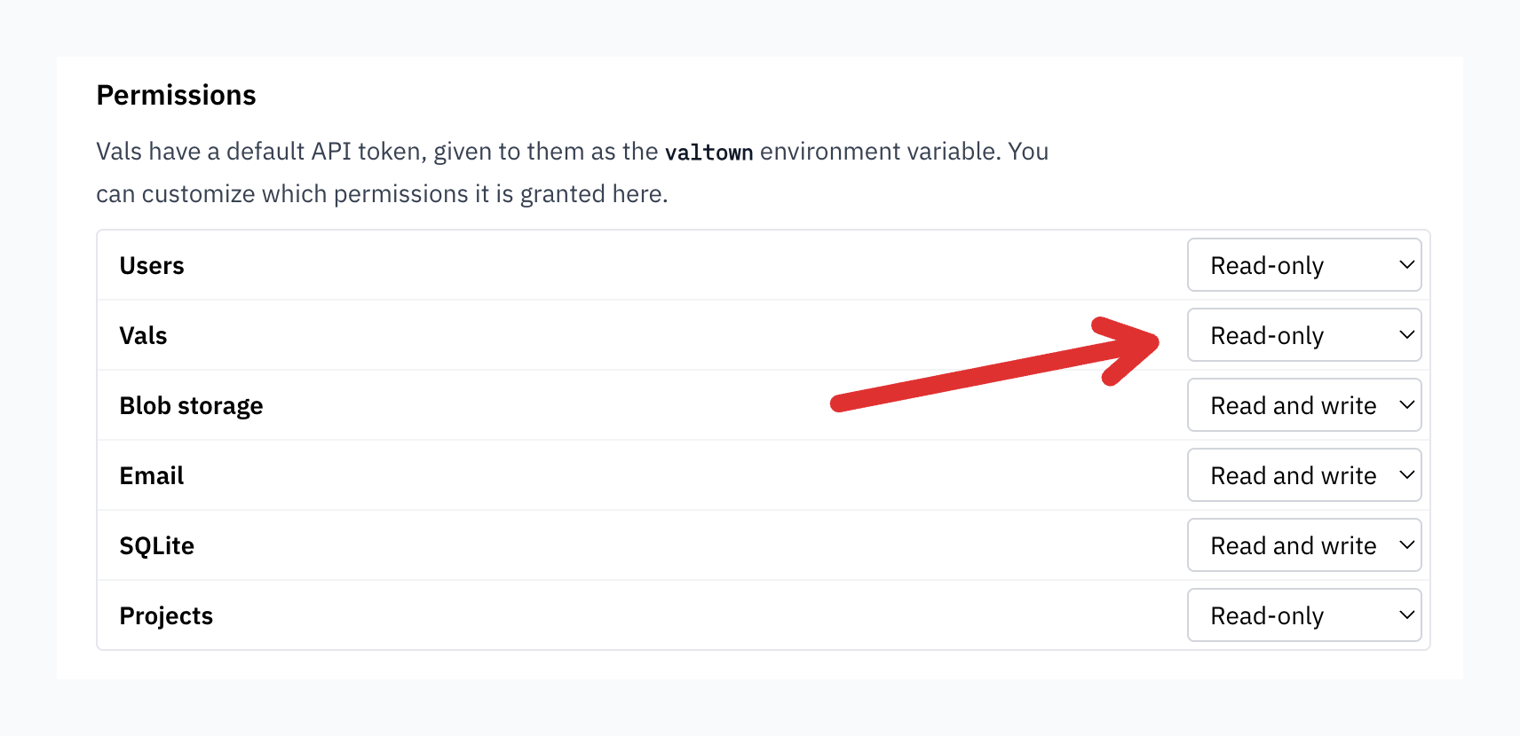Screen dimensions: 1520x736
Task: Click the chevron arrow in SQLite dropdown
Action: [1406, 545]
